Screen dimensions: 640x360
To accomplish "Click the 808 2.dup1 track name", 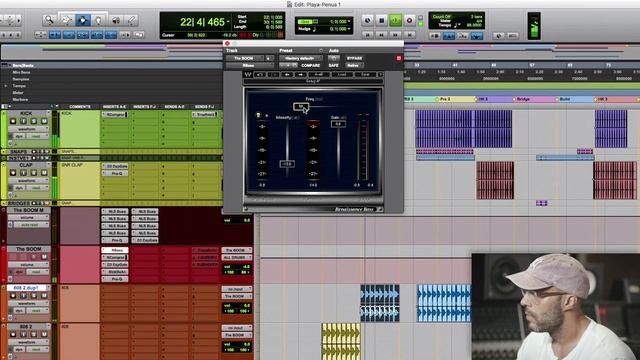I will tap(27, 288).
